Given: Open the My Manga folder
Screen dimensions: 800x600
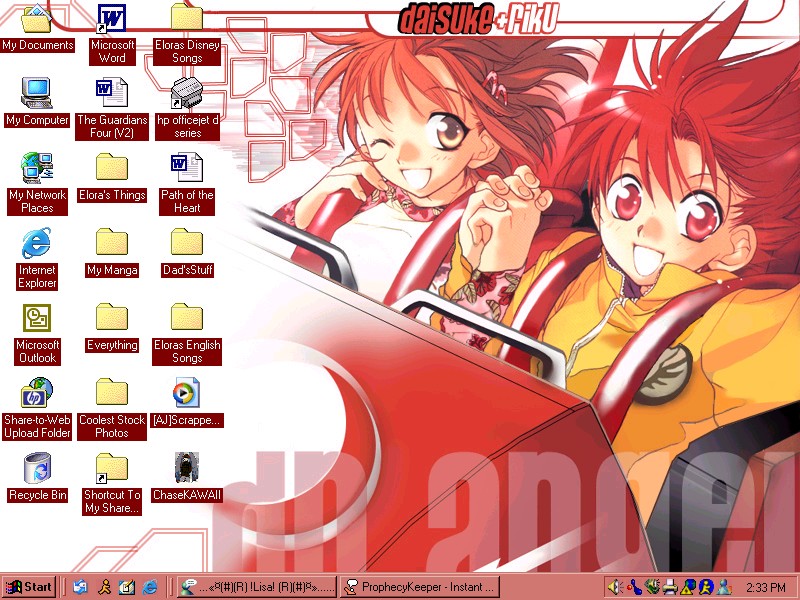Looking at the screenshot, I should tap(112, 242).
